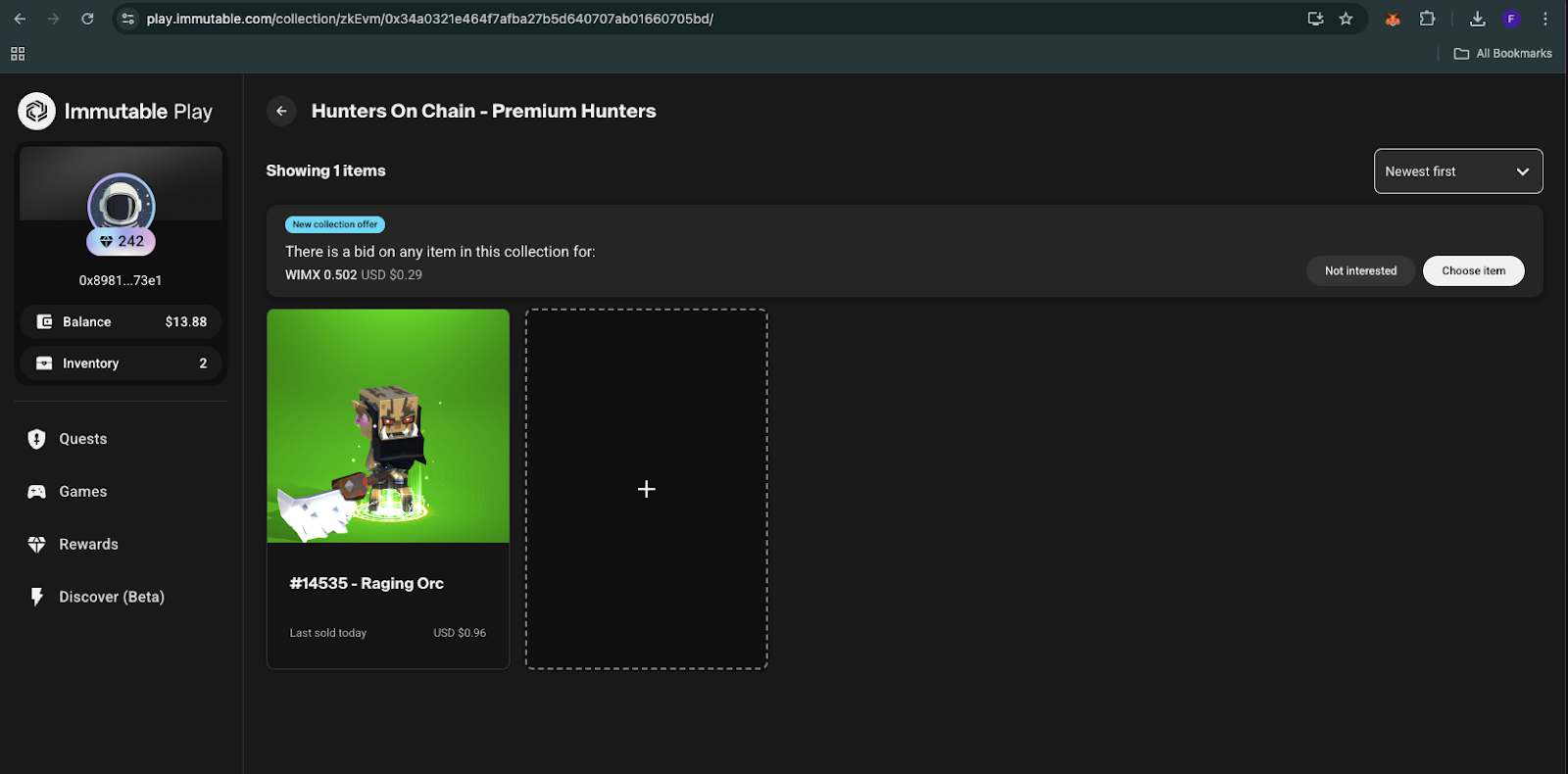This screenshot has height=774, width=1568.
Task: Open the Newest first sort dropdown
Action: pos(1458,171)
